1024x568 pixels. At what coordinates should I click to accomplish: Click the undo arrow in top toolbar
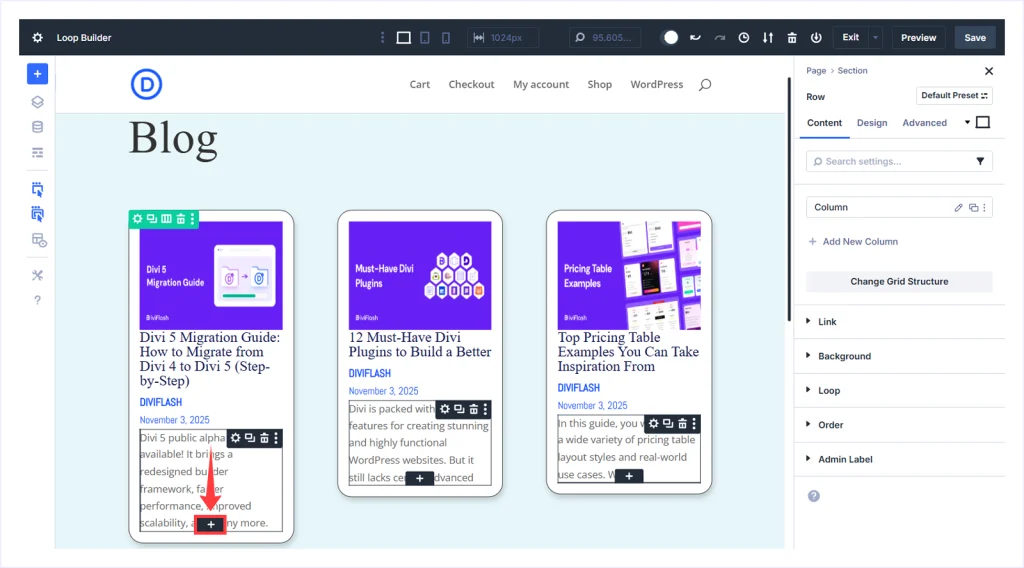(695, 38)
